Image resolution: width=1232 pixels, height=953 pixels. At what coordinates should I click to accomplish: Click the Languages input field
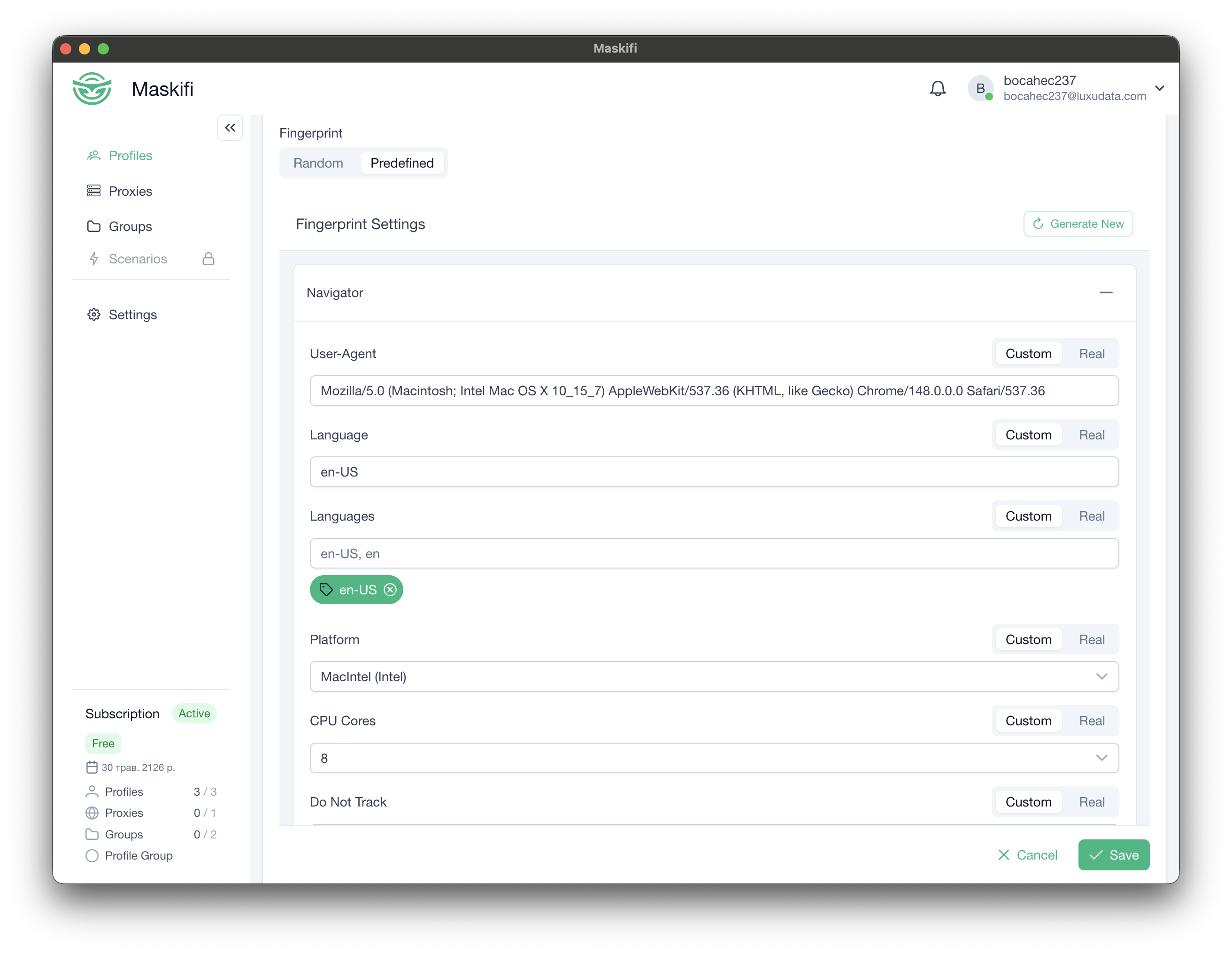click(714, 553)
